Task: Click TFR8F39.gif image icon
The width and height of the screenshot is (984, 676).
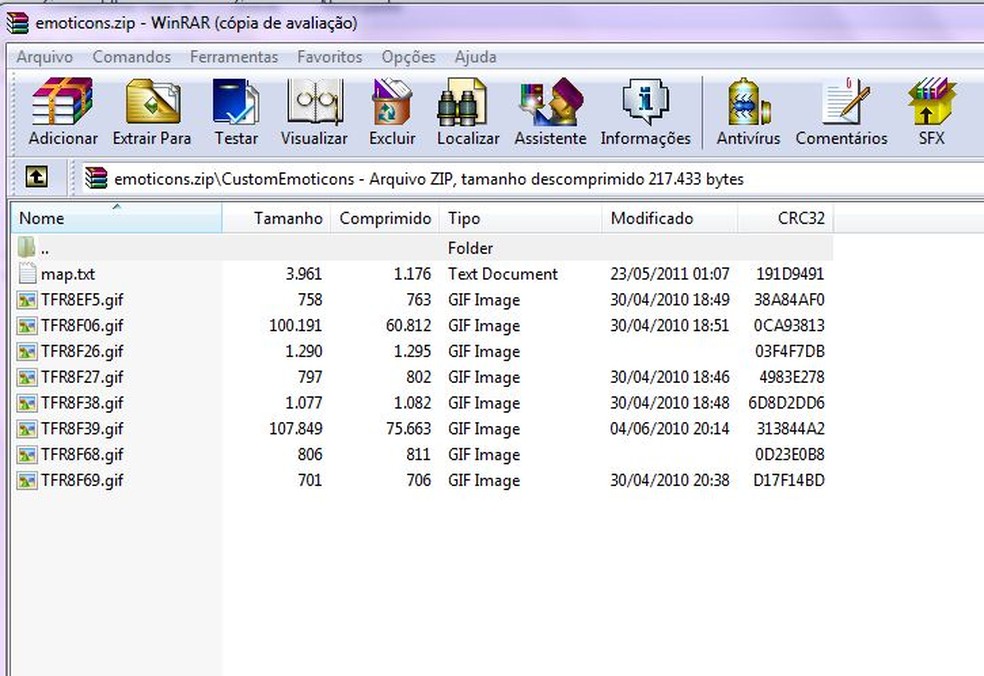Action: click(27, 428)
